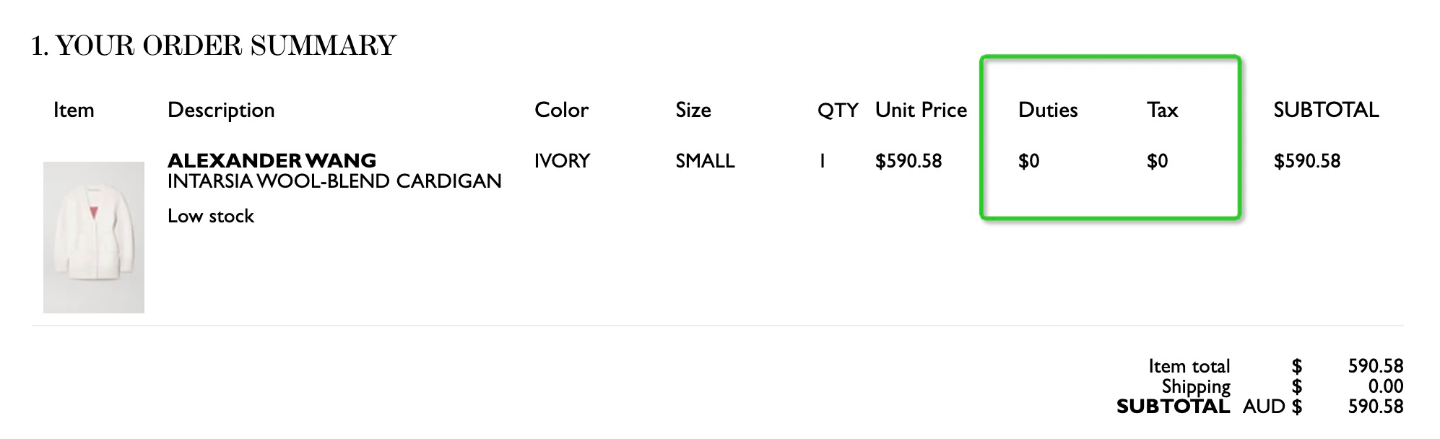Click the $0 duties amount
1440x439 pixels.
click(1029, 161)
